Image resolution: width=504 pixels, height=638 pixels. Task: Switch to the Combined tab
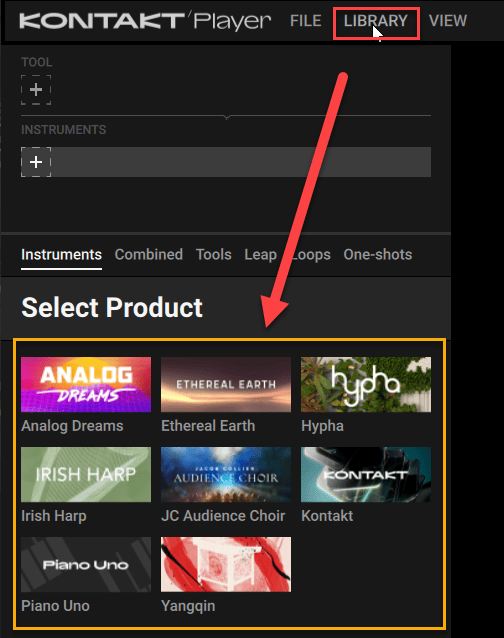pos(148,255)
